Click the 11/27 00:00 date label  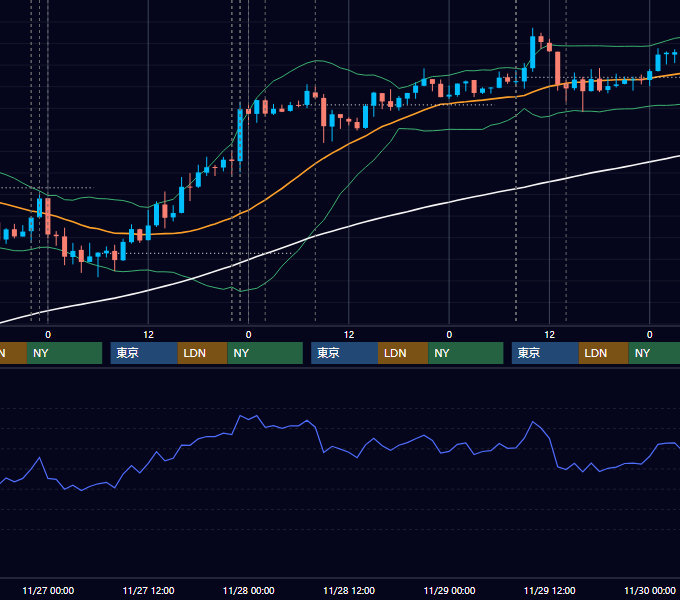(48, 590)
